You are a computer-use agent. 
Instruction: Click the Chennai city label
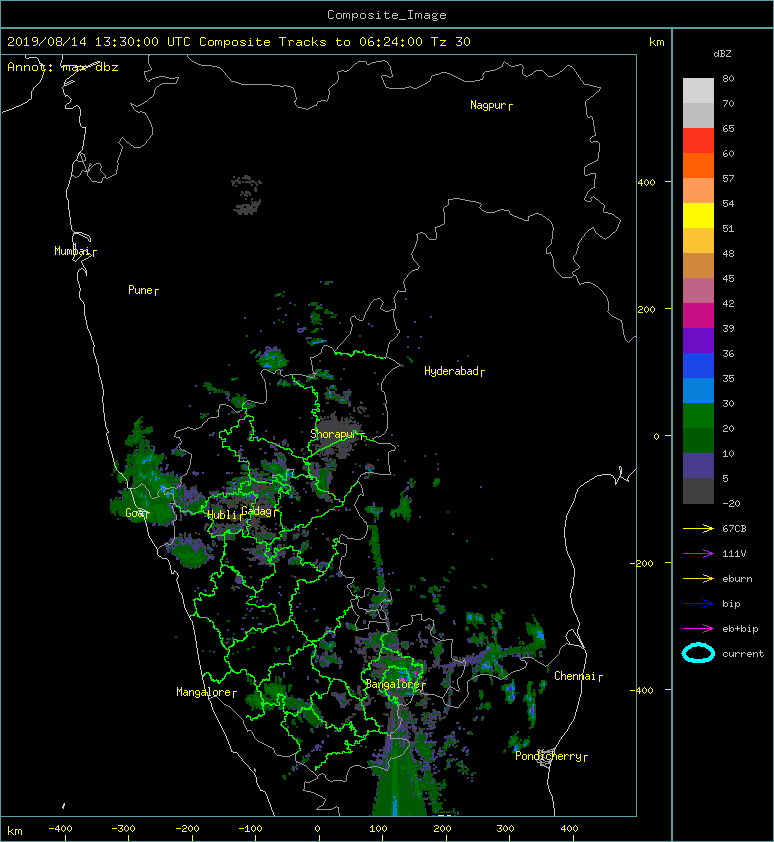(x=575, y=676)
